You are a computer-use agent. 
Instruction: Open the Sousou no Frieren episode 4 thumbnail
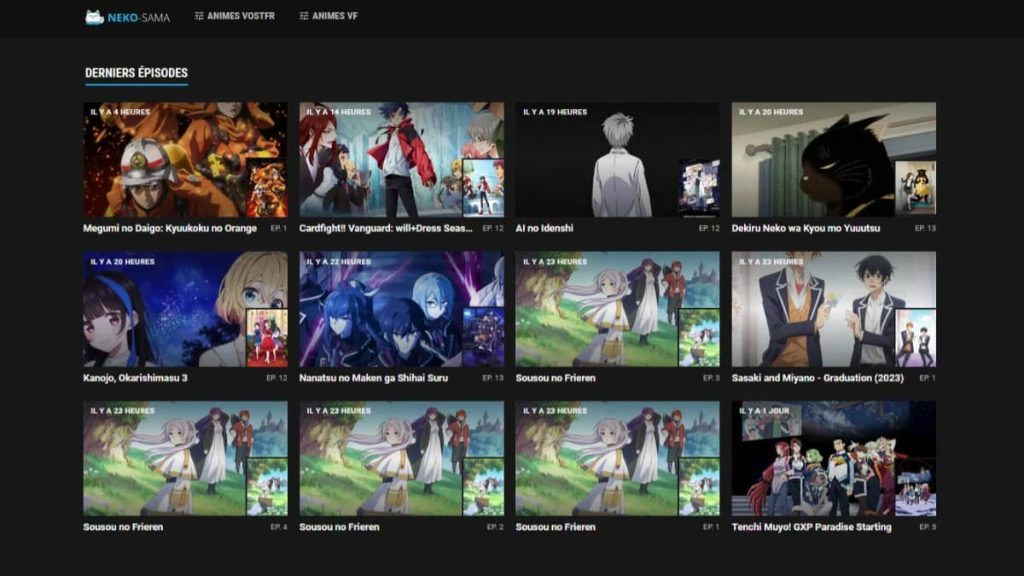coord(185,458)
